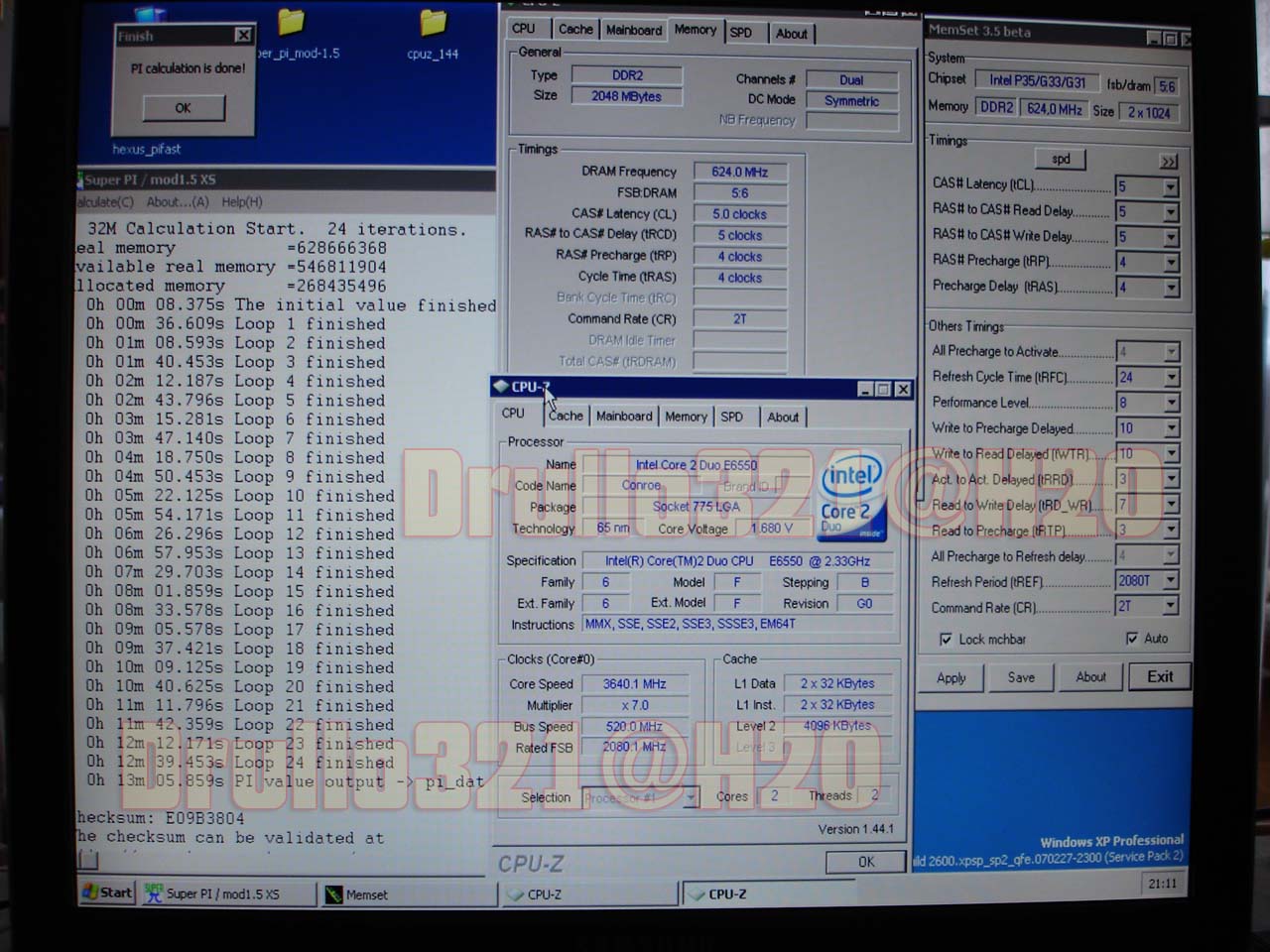Viewport: 1270px width, 952px height.
Task: Switch to Mainboard tab in back CPU-Z window
Action: (x=634, y=30)
